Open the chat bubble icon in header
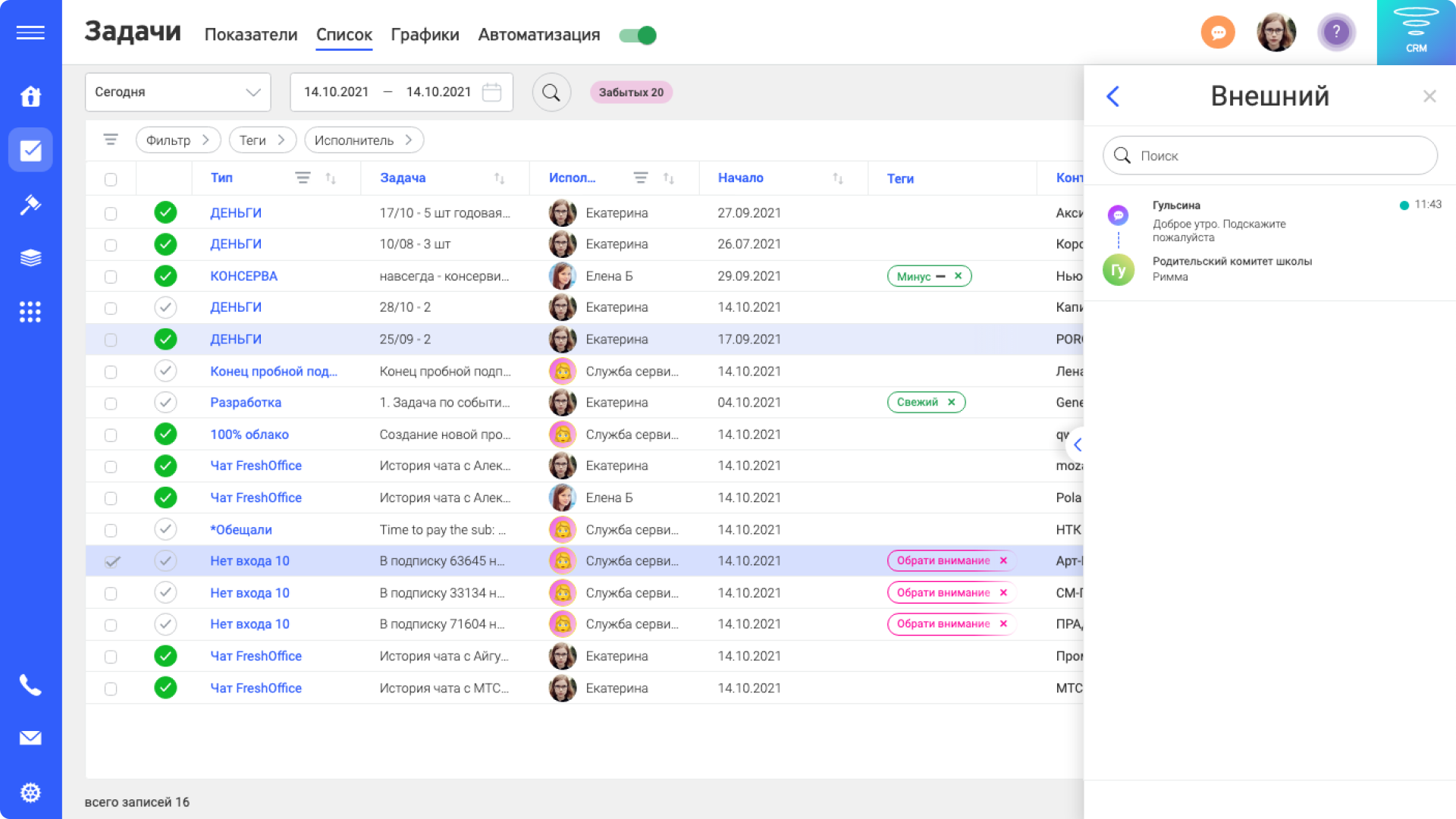Screen dimensions: 1456x819 [1218, 33]
